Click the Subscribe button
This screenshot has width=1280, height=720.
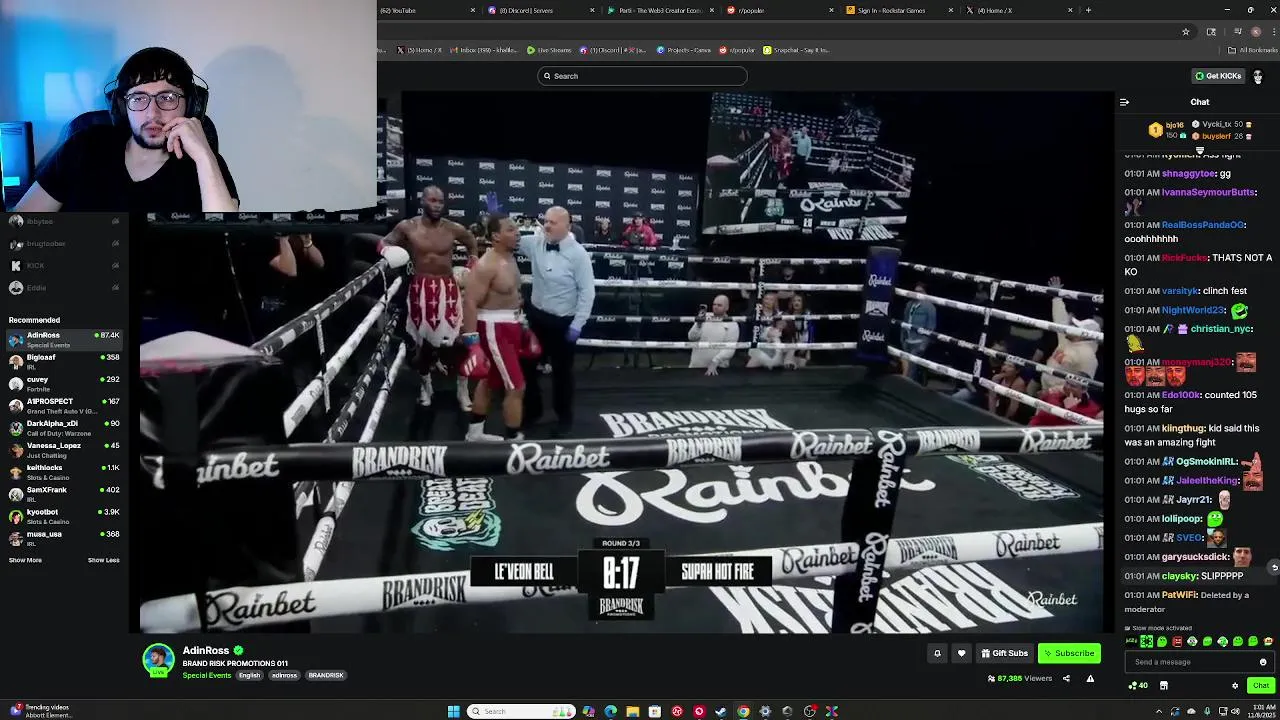coord(1069,653)
